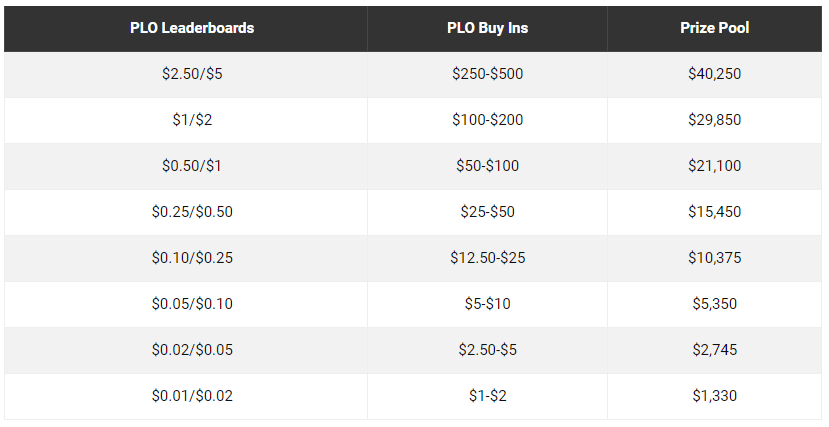Select the $0.10/$0.25 leaderboard cell
The height and width of the screenshot is (427, 829).
tap(186, 258)
